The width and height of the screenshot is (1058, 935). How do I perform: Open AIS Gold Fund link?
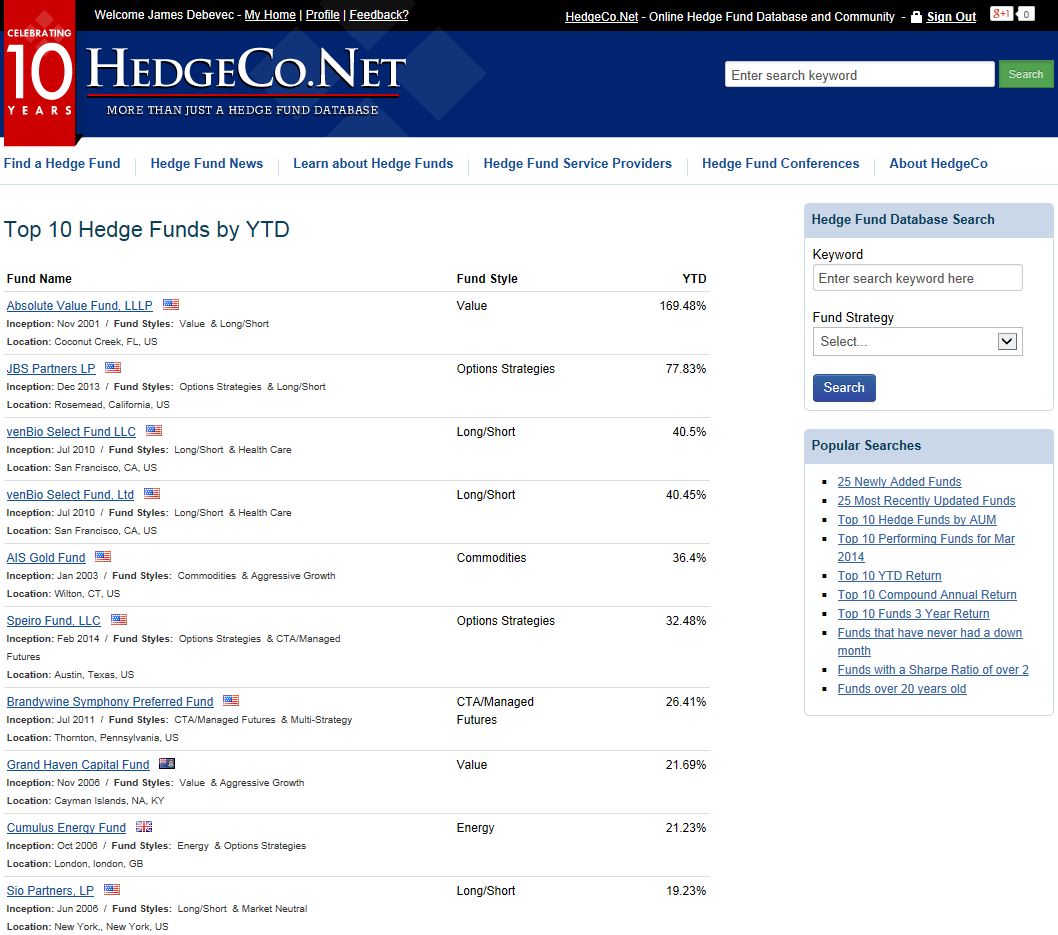[46, 558]
